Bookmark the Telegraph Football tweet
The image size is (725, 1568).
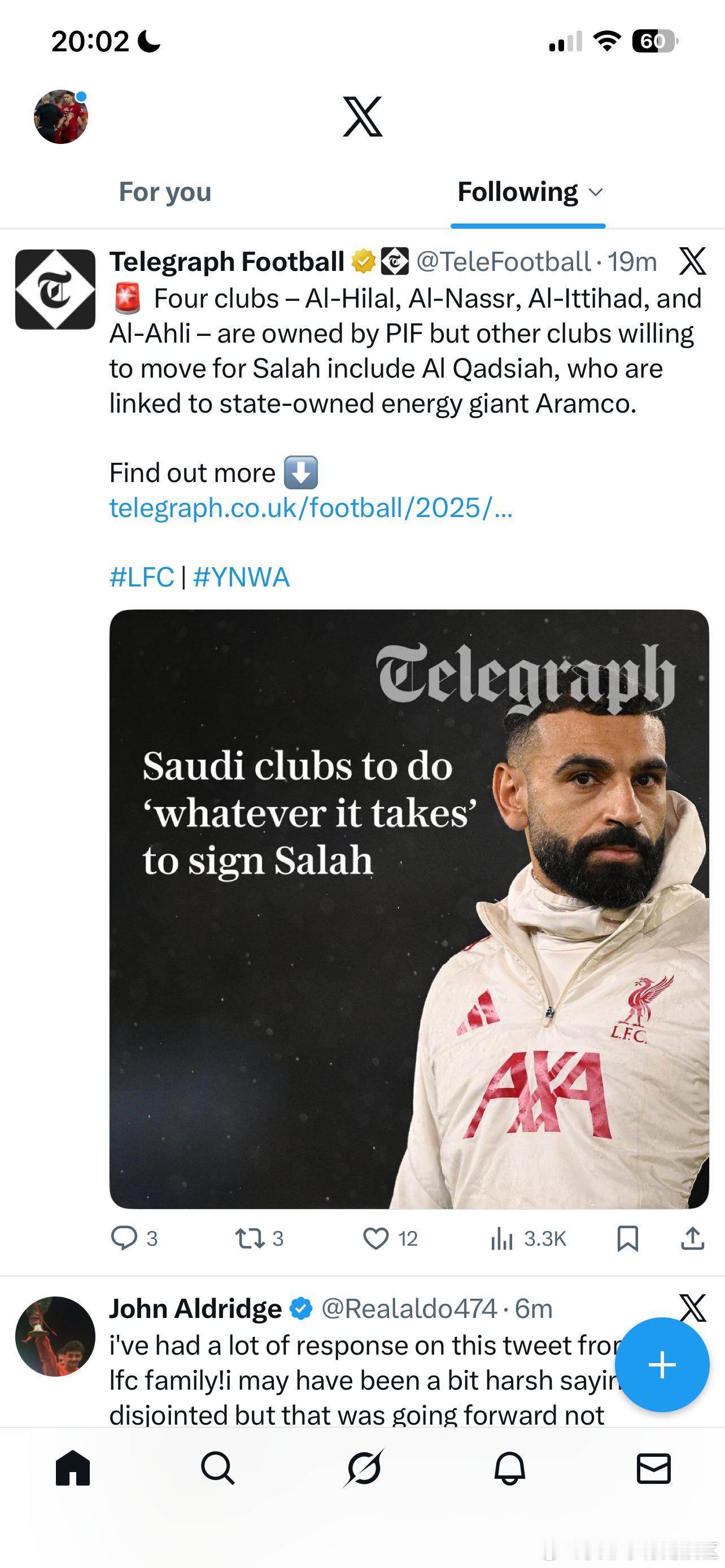tap(628, 1238)
